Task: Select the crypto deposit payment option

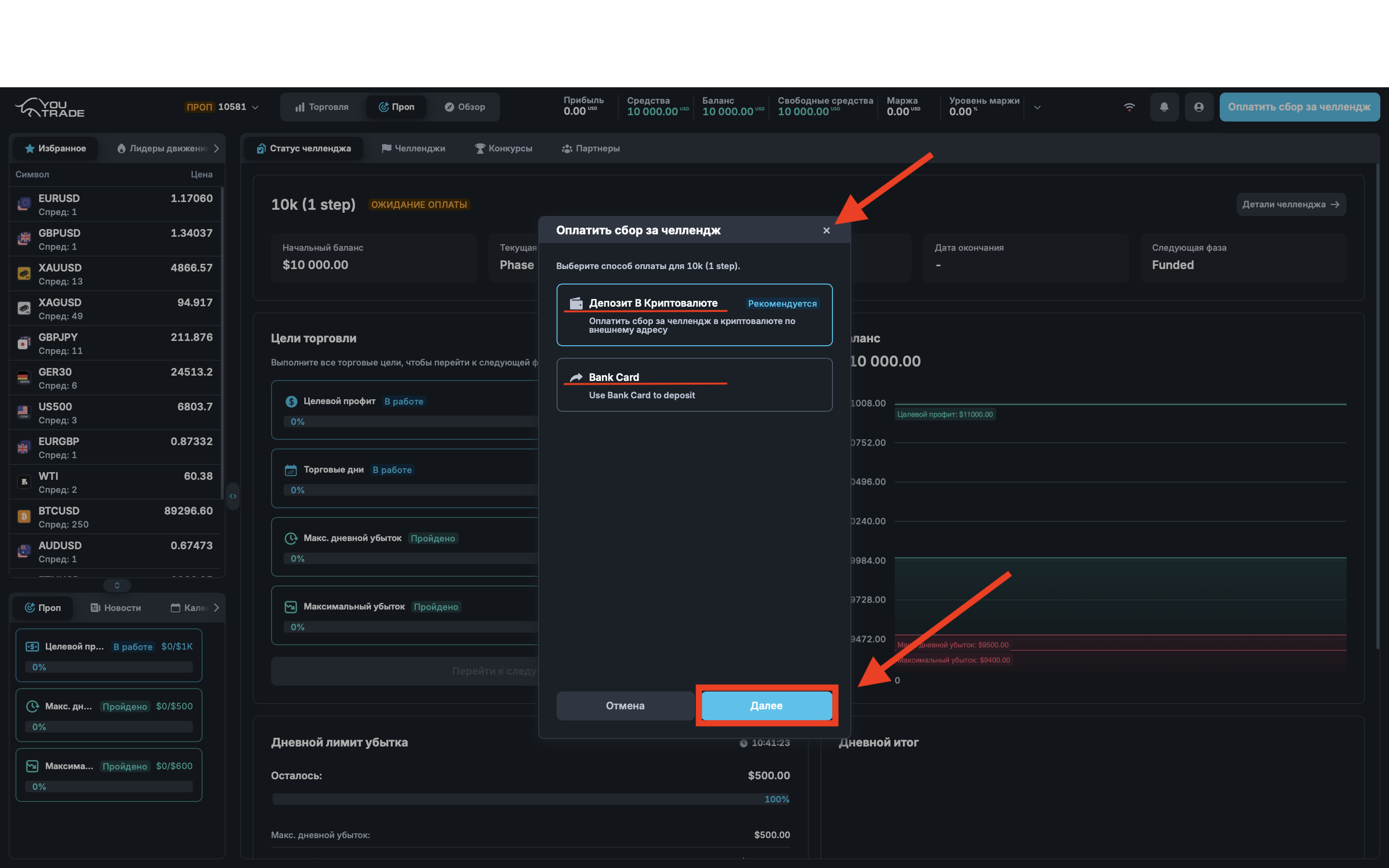Action: coord(694,314)
